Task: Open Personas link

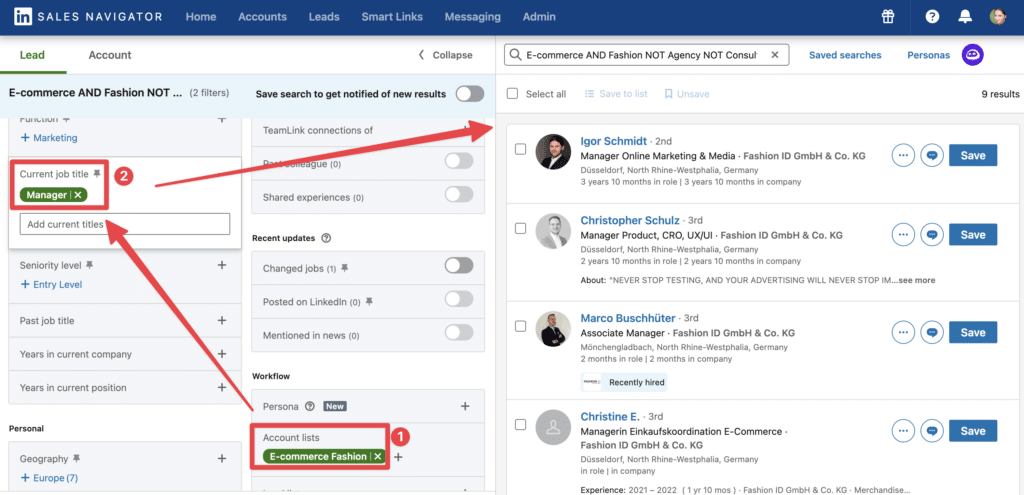Action: click(928, 55)
